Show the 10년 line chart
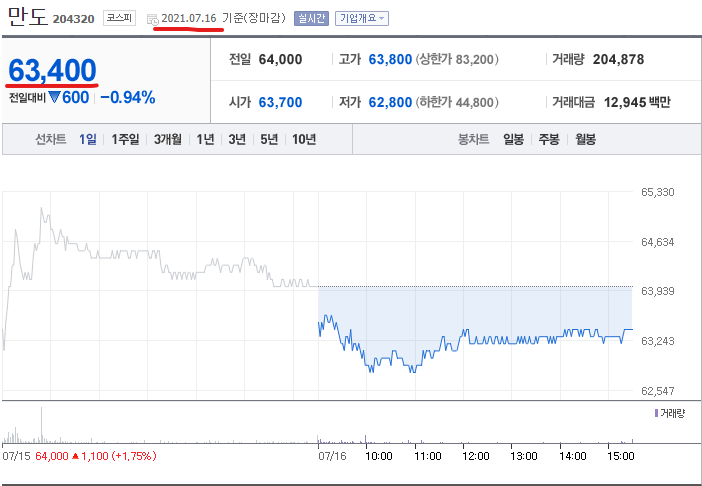This screenshot has width=702, height=486. (x=304, y=139)
